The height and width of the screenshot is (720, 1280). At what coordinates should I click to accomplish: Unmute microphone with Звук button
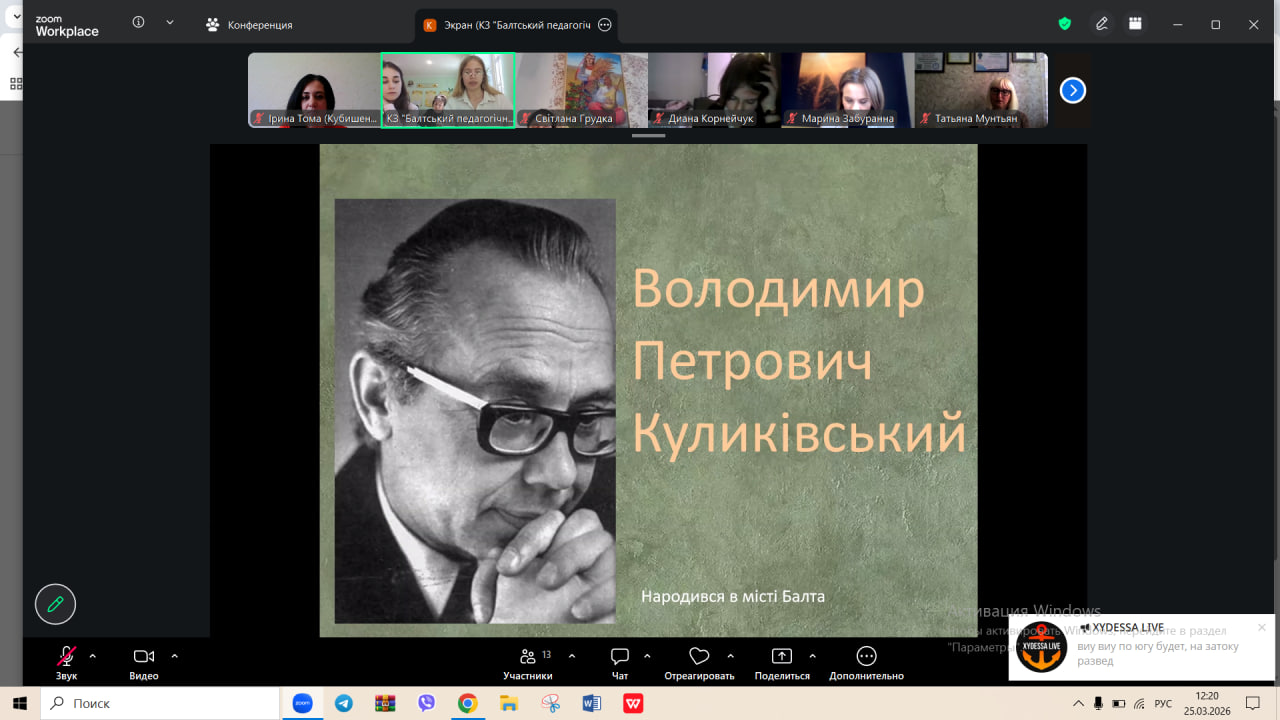(66, 657)
